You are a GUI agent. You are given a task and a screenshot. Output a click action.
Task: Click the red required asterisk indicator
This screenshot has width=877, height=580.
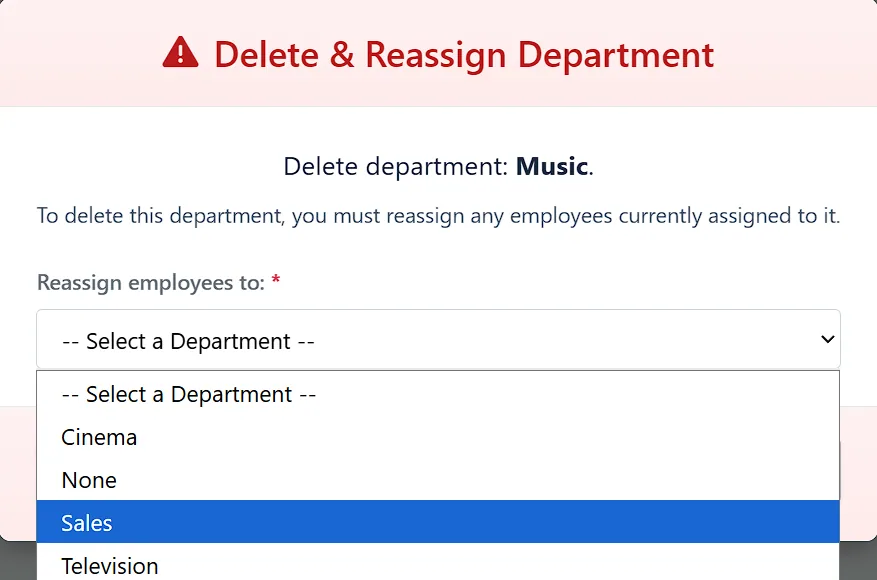[275, 282]
